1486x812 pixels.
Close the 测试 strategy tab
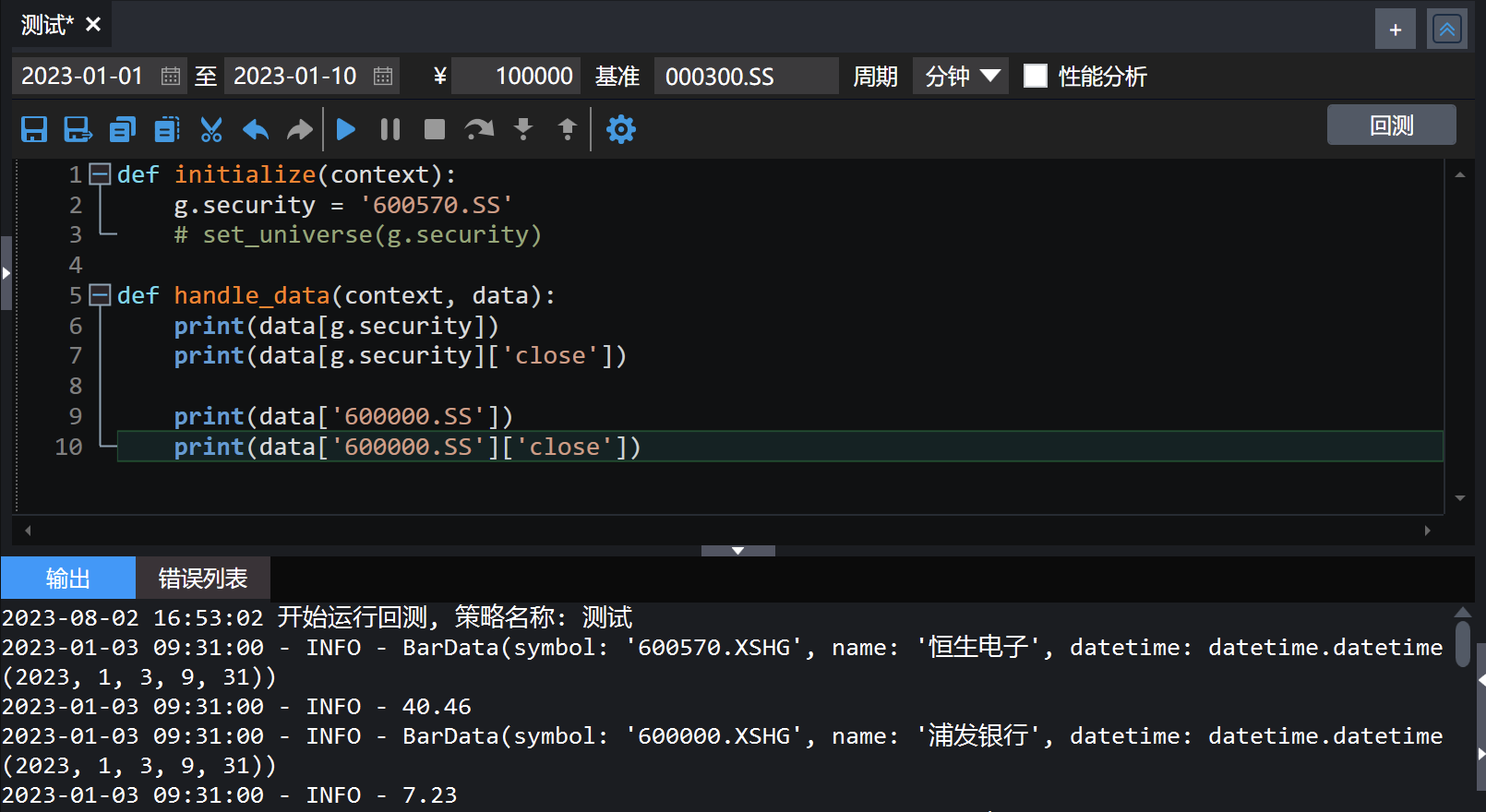tap(93, 25)
